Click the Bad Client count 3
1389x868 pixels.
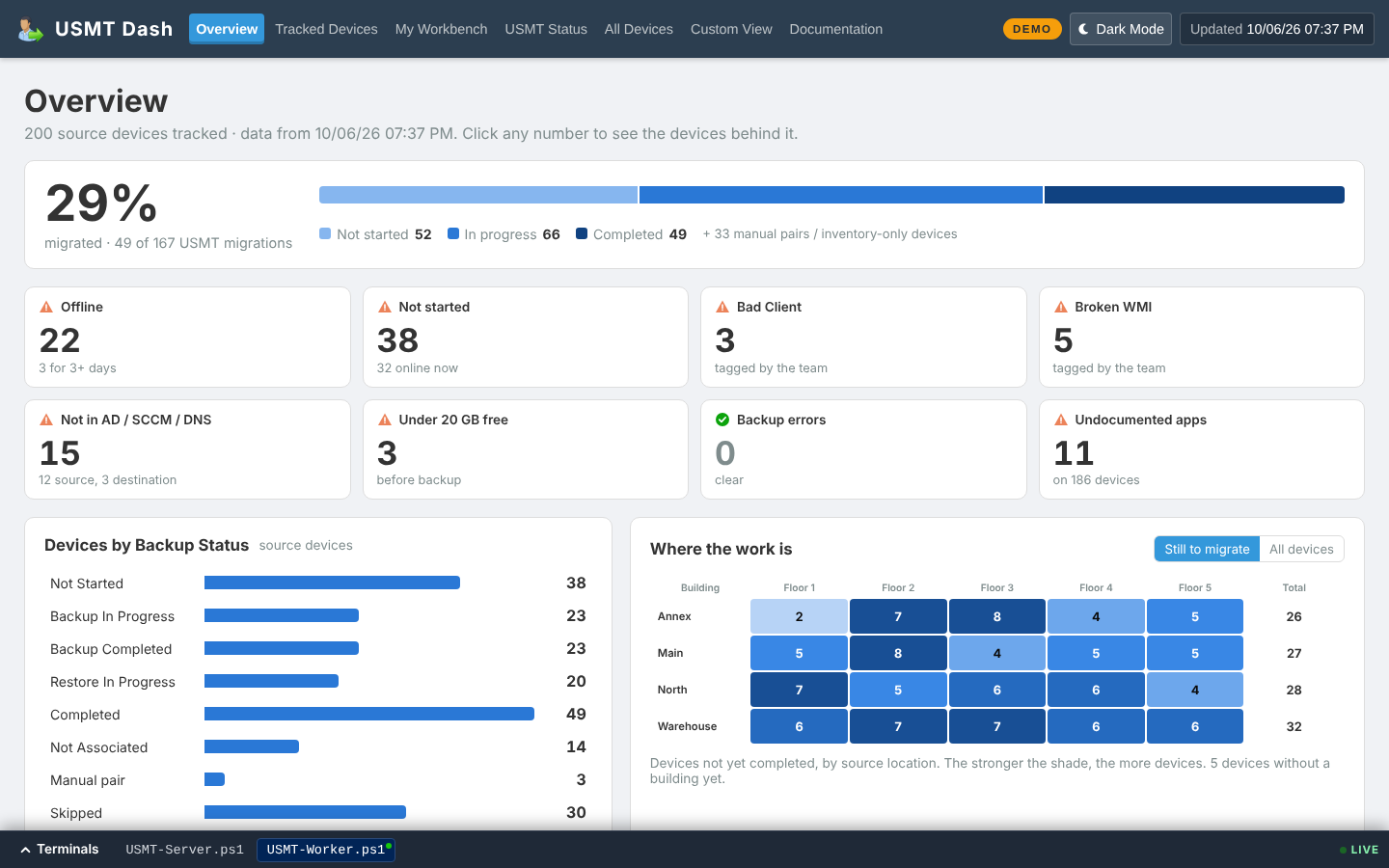point(725,340)
